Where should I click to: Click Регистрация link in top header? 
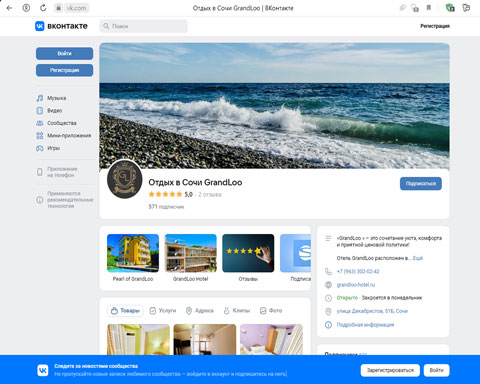pos(435,26)
